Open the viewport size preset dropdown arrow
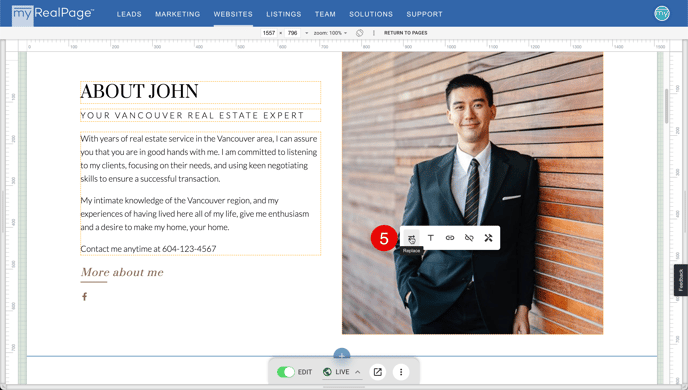 [x=306, y=33]
